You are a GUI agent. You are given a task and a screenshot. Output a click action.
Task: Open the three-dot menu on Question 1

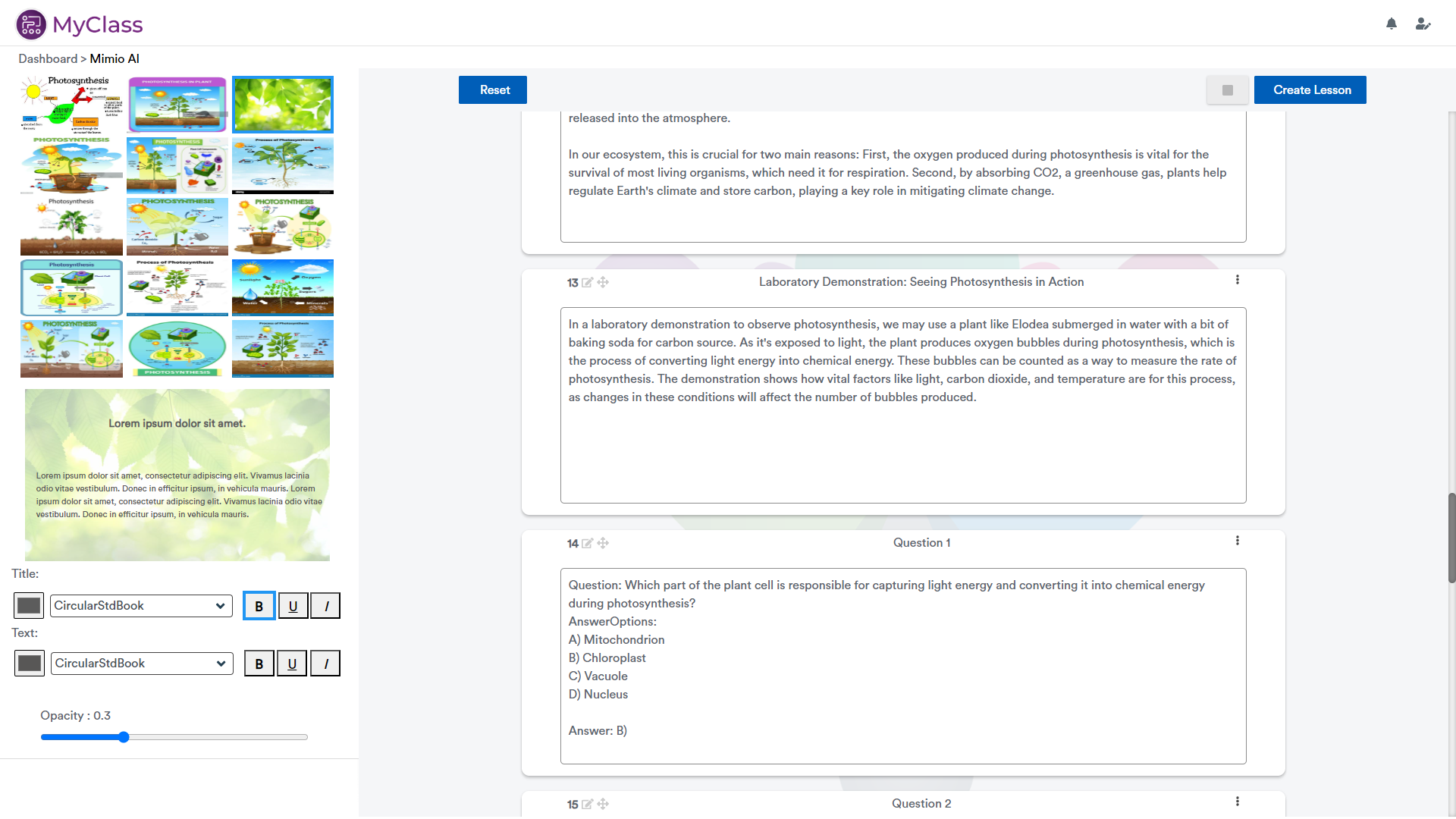click(1238, 540)
